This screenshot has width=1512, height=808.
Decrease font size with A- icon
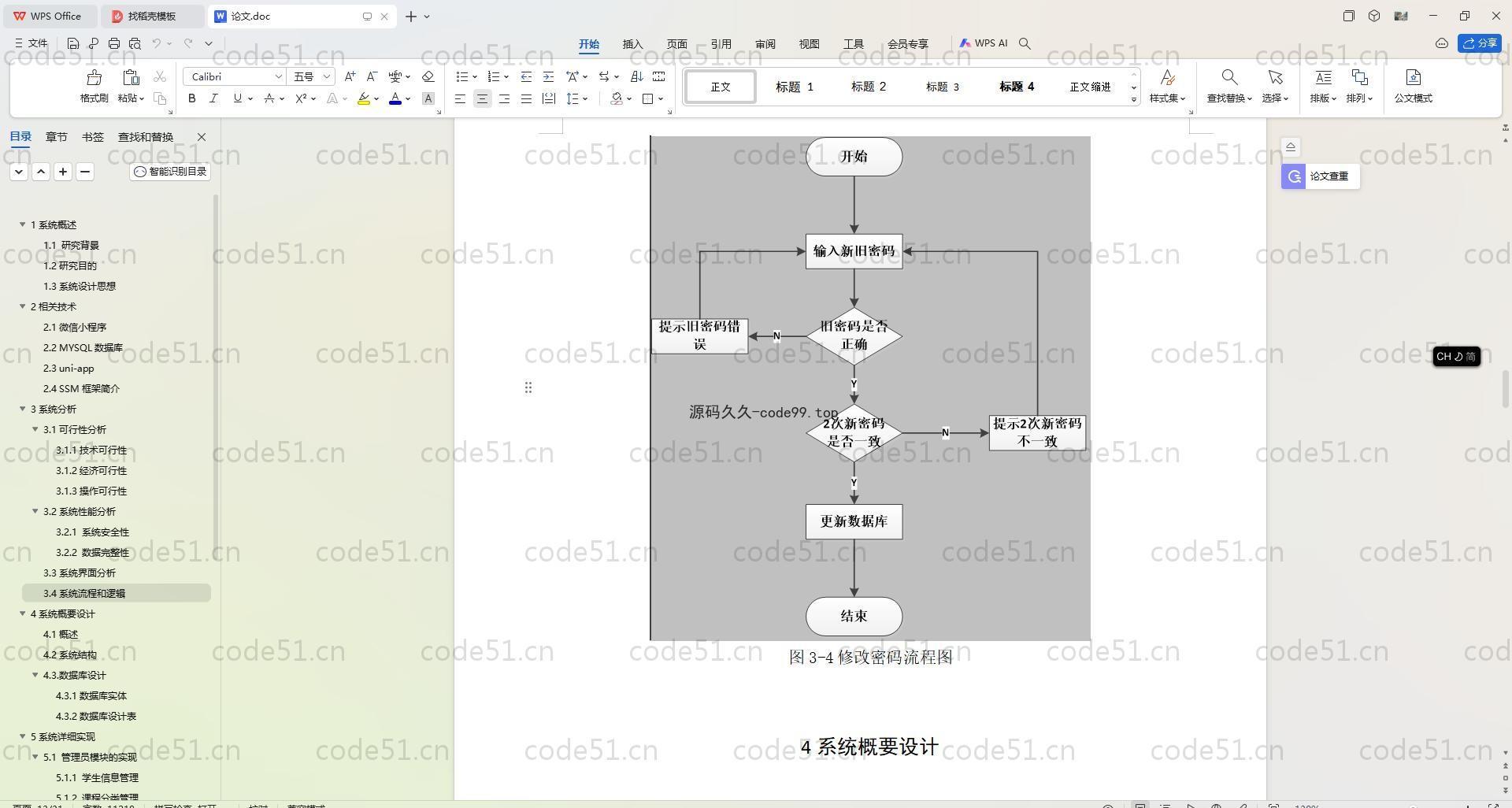(x=372, y=76)
